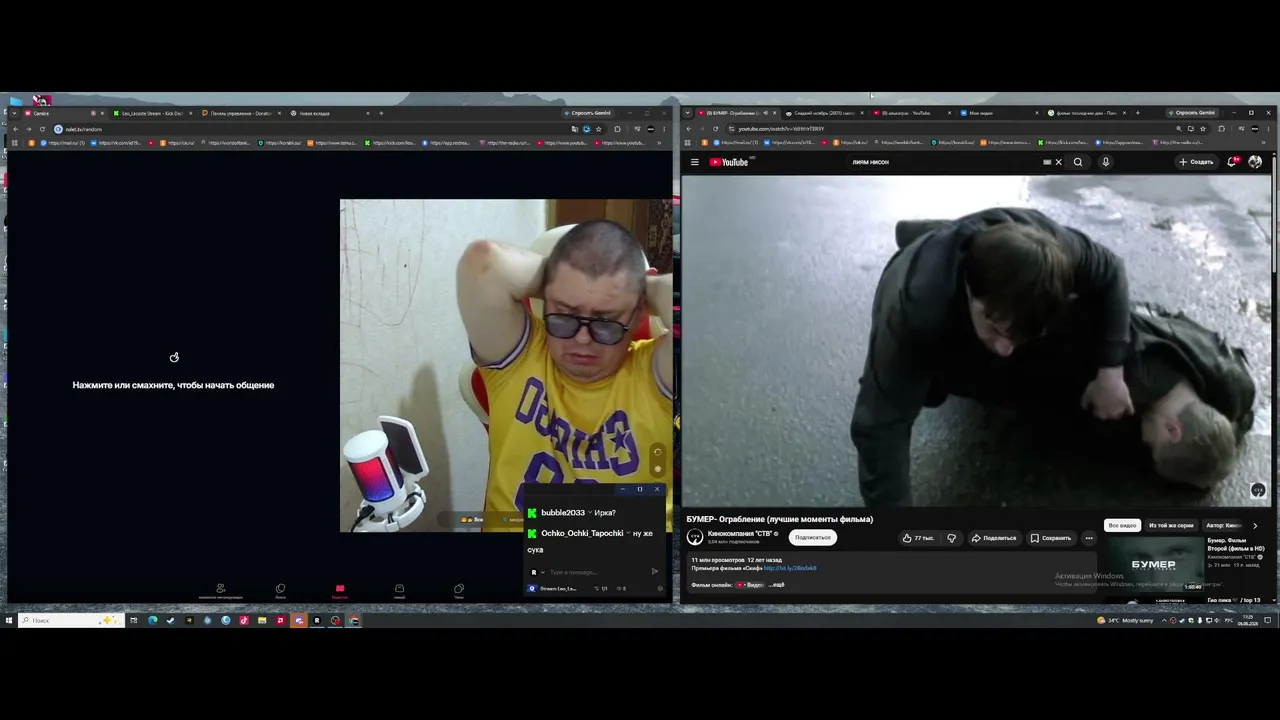Open the red center icon in rulet.tv bottom bar
This screenshot has width=1280, height=720.
tap(340, 590)
